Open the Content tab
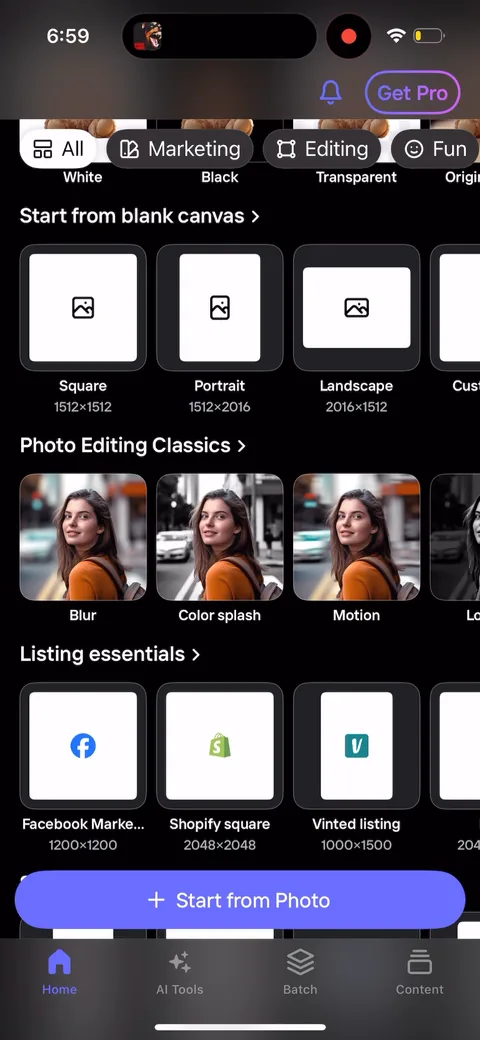The image size is (480, 1040). (420, 972)
